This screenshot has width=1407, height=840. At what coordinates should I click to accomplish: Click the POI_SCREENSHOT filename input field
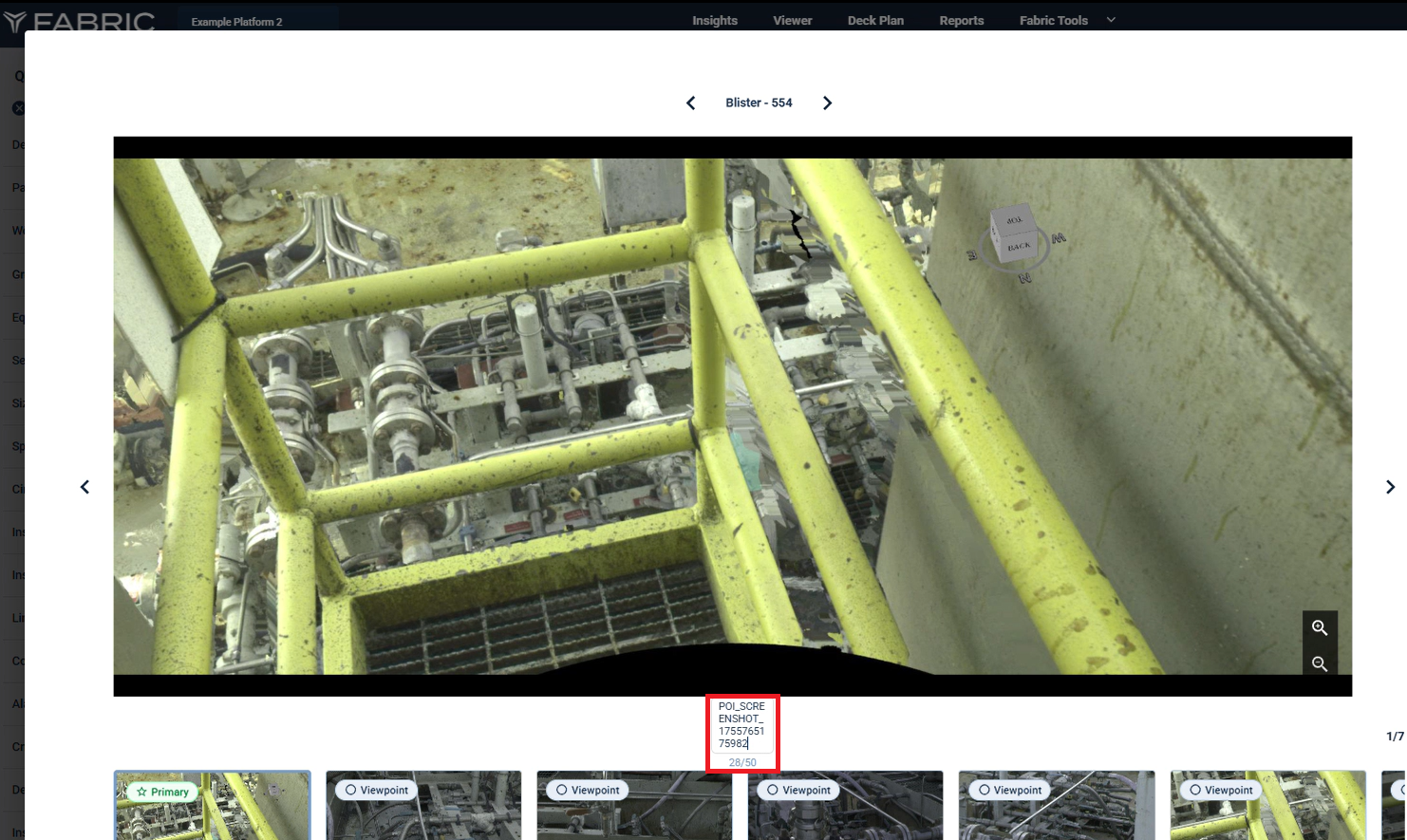pyautogui.click(x=742, y=724)
